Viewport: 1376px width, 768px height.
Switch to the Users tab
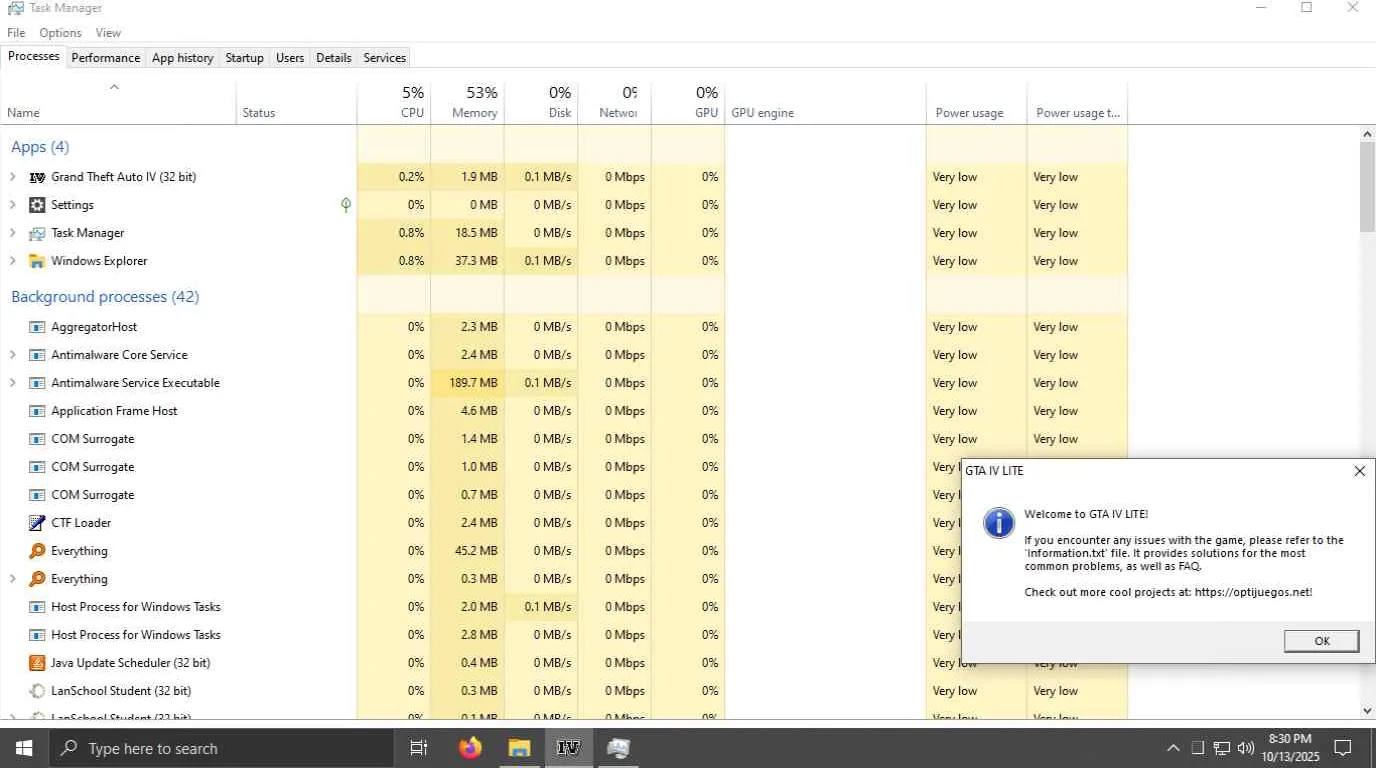tap(290, 58)
